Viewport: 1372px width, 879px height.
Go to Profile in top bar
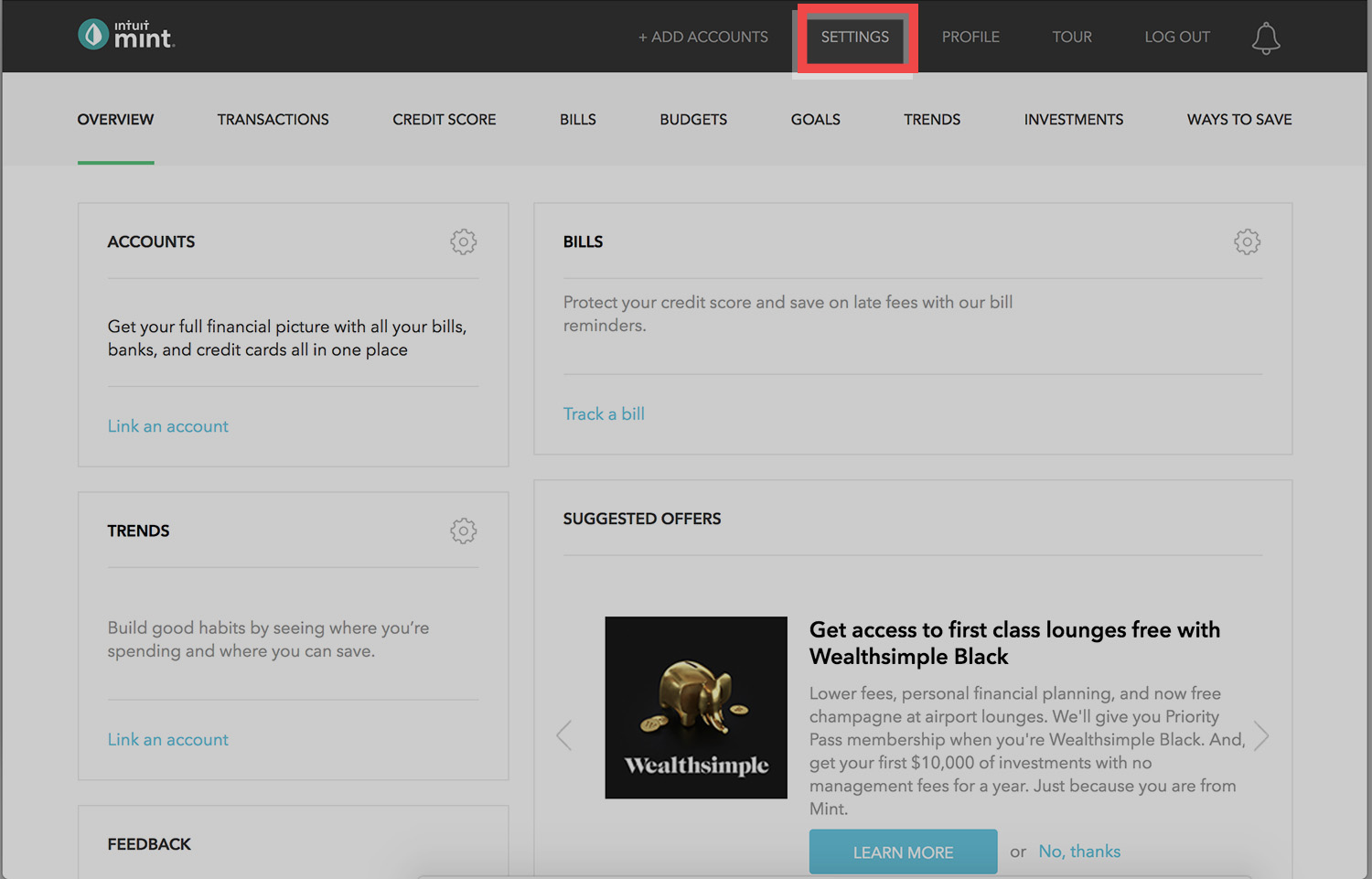(x=970, y=37)
